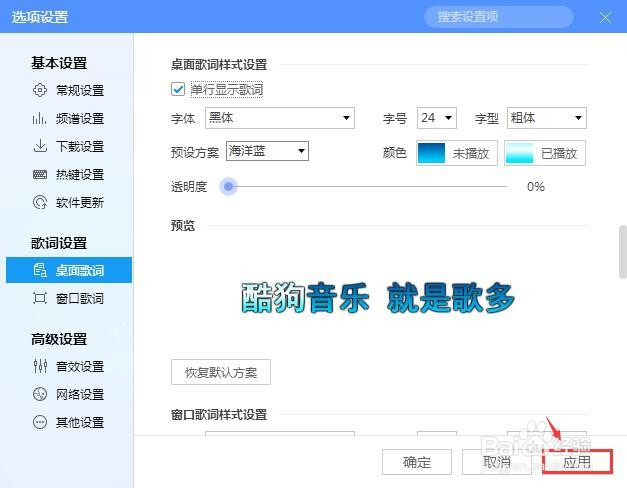Click the 窗口歌词样式设置 section heading
This screenshot has height=488, width=627.
(219, 414)
